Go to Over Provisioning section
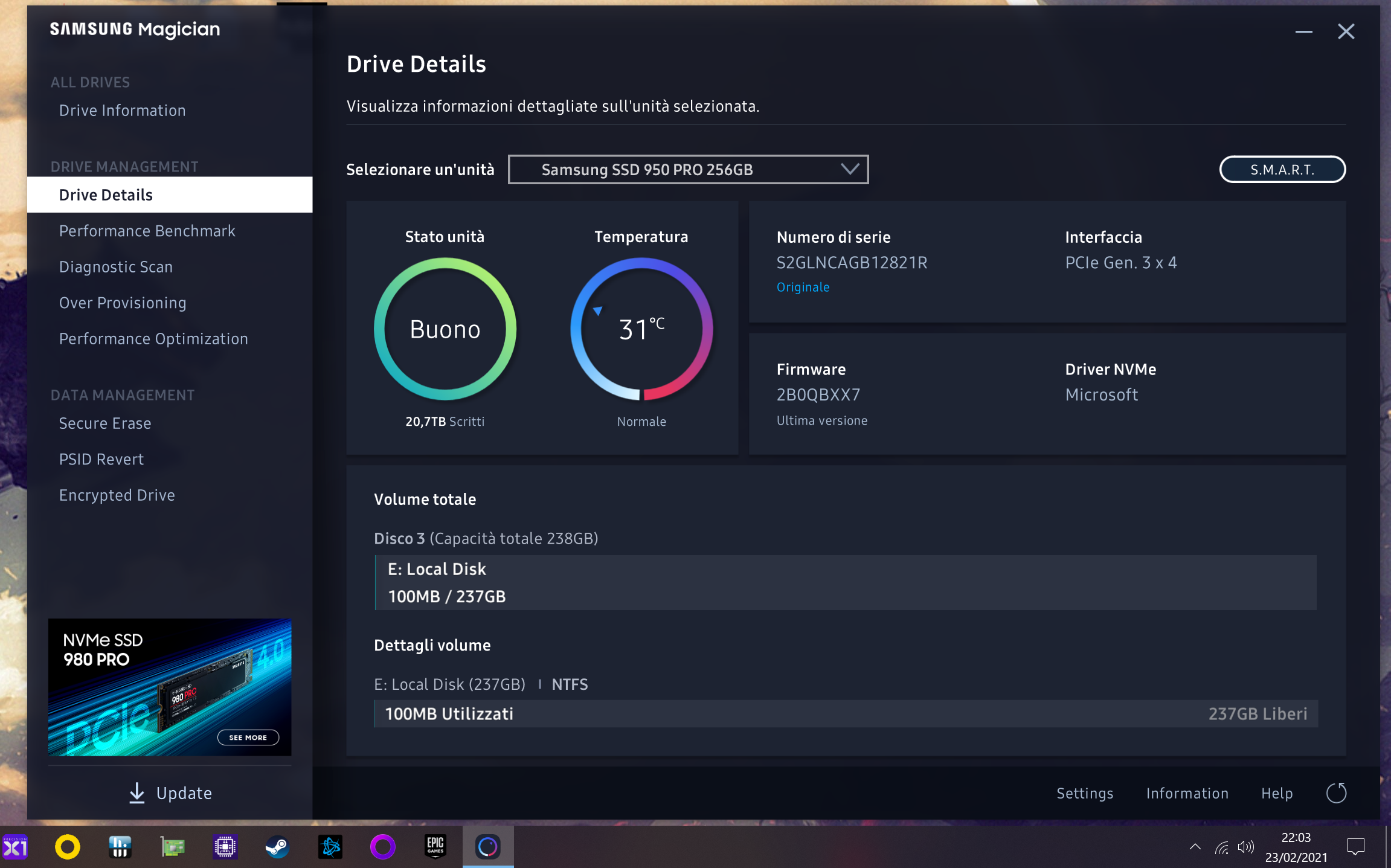 (x=123, y=303)
